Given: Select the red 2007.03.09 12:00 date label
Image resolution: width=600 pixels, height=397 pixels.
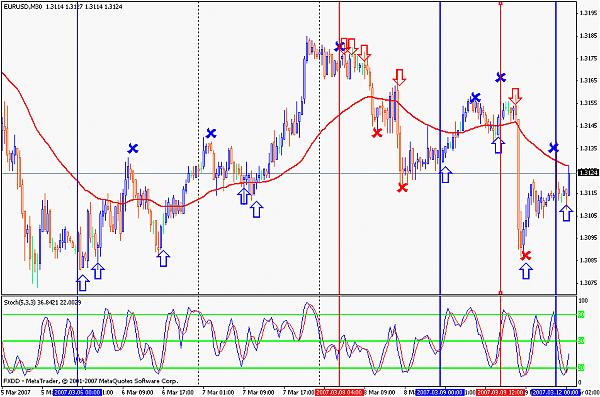Looking at the screenshot, I should click(x=501, y=392).
